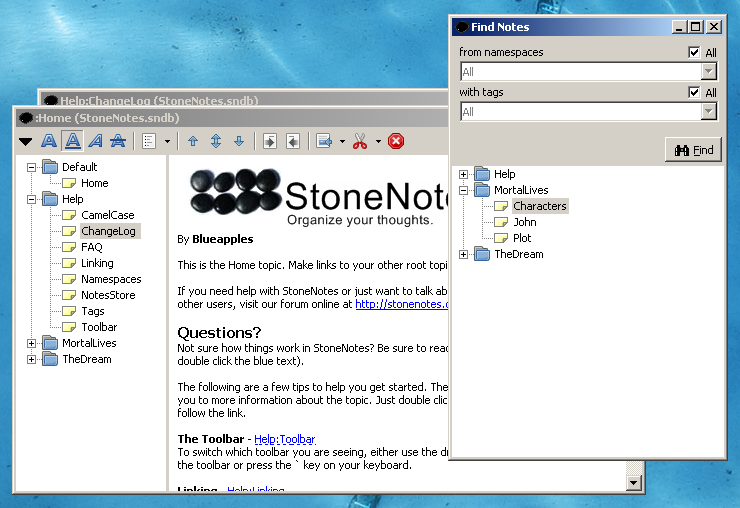Select the John note in results
Screen dimensions: 740x508
pyautogui.click(x=525, y=222)
